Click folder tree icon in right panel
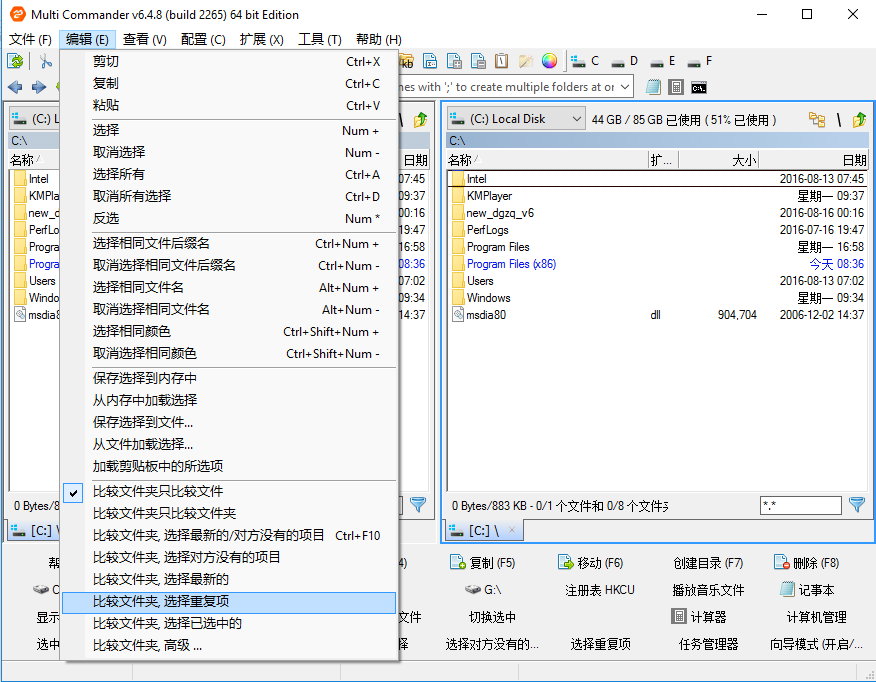 [817, 119]
